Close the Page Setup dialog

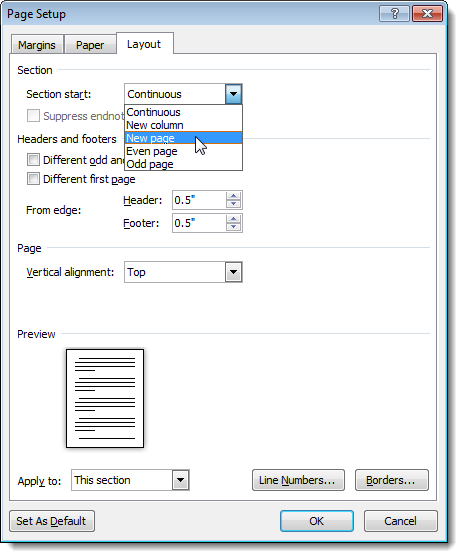(x=427, y=14)
